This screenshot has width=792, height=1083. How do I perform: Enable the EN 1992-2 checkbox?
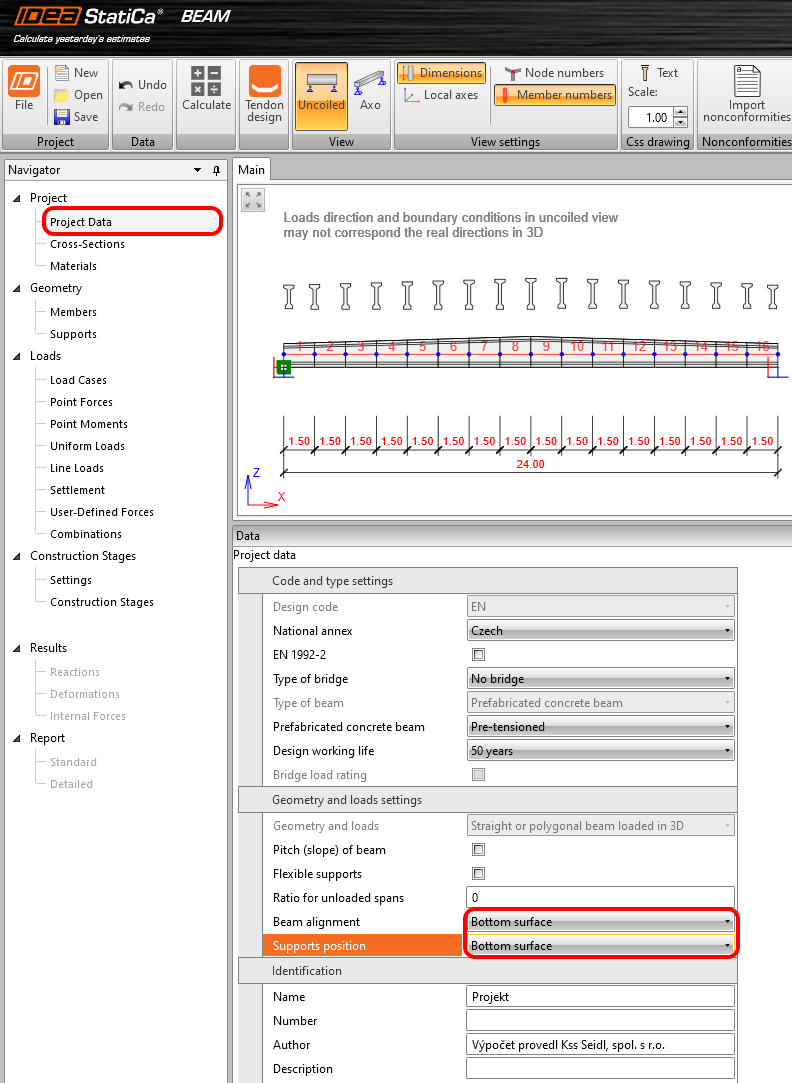tap(479, 655)
